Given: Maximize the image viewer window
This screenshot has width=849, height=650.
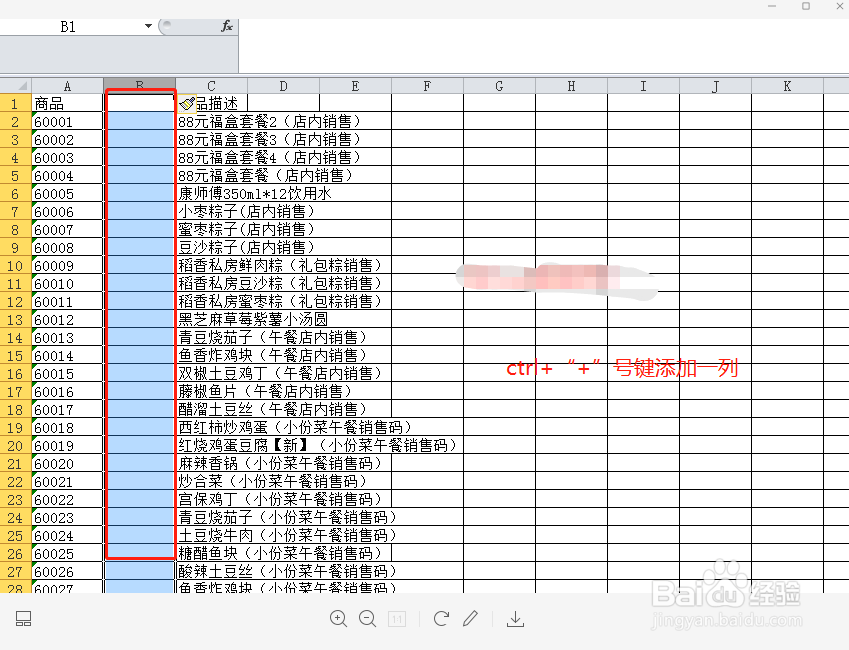Looking at the screenshot, I should coord(806,6).
